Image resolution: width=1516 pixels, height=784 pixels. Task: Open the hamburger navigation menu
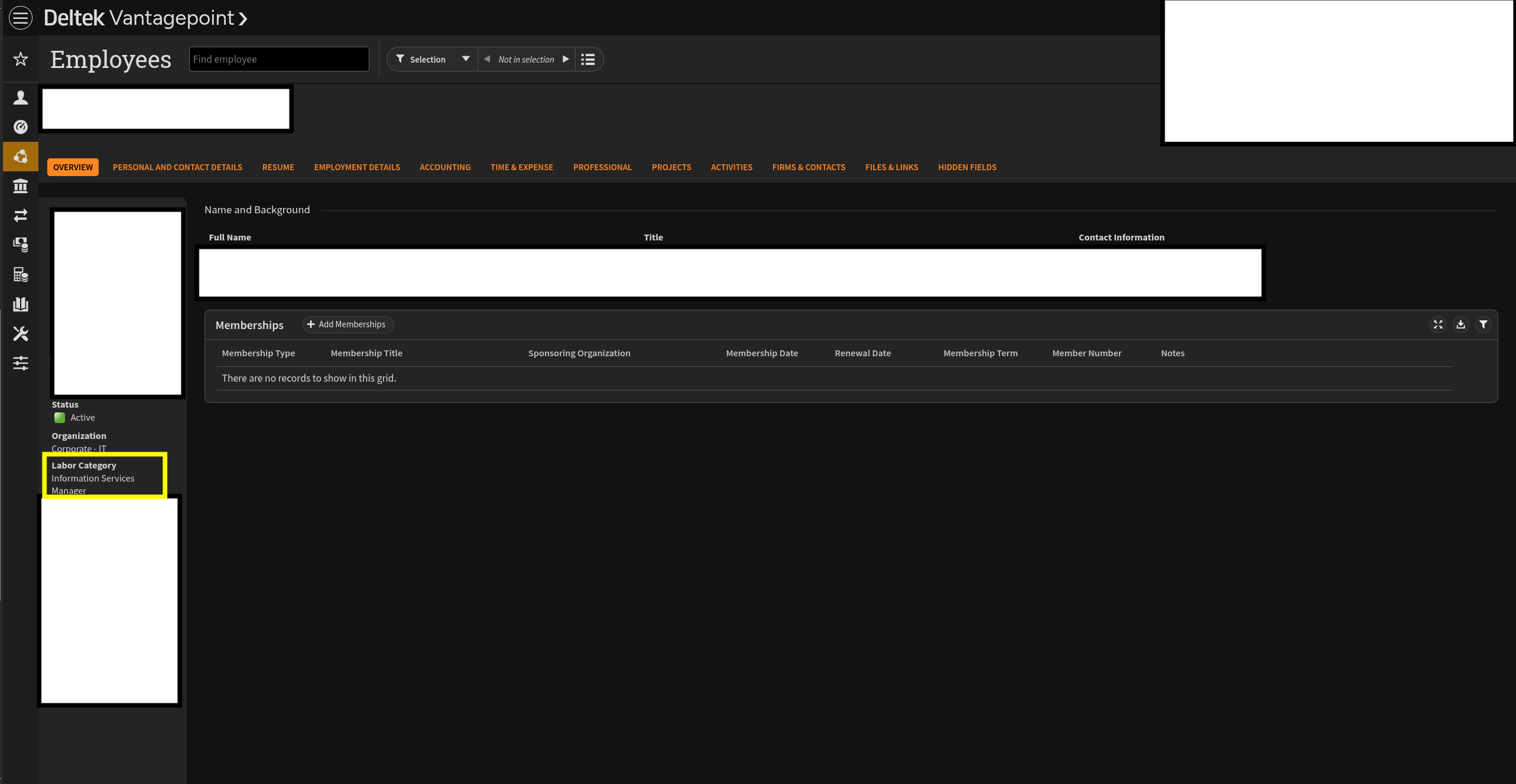click(x=21, y=18)
